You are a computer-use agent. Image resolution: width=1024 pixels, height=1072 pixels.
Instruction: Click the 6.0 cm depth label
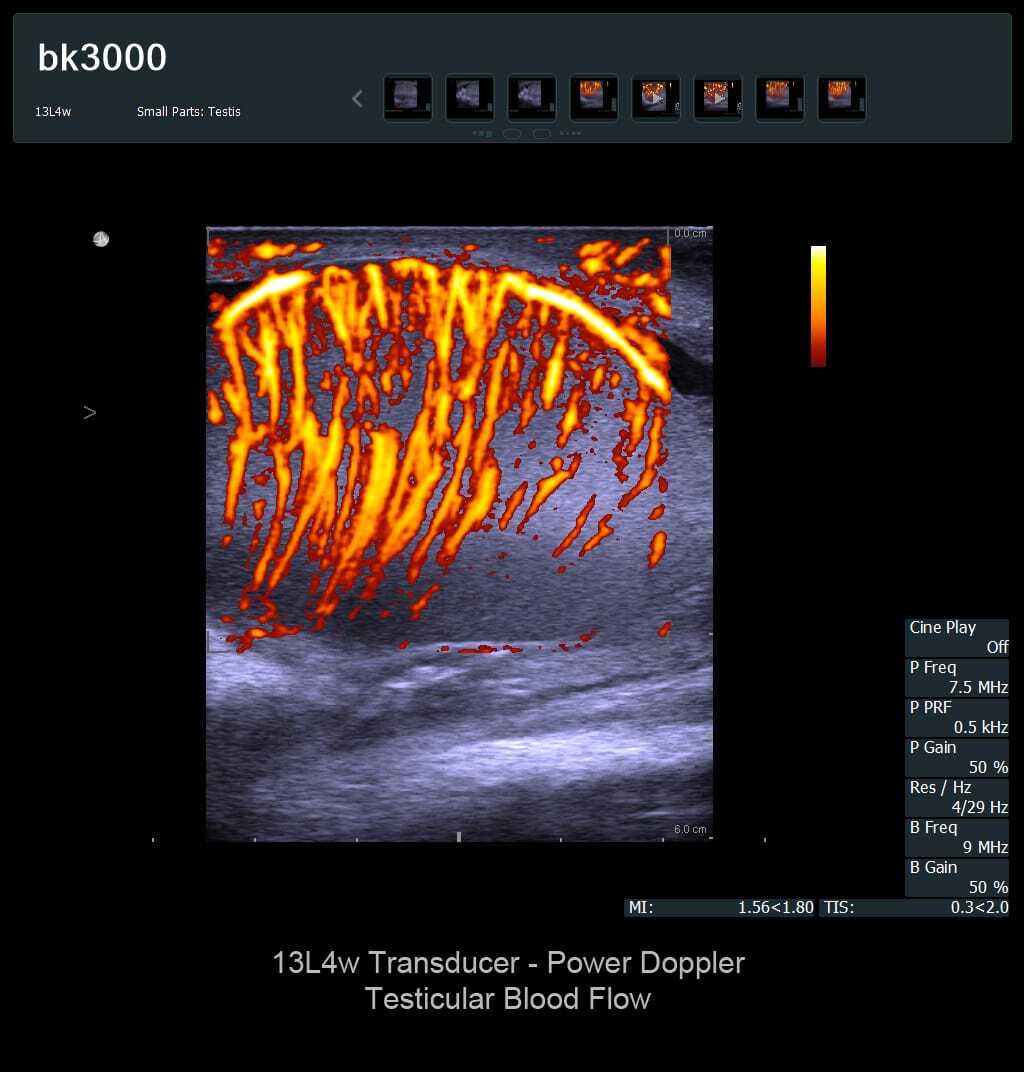[690, 829]
